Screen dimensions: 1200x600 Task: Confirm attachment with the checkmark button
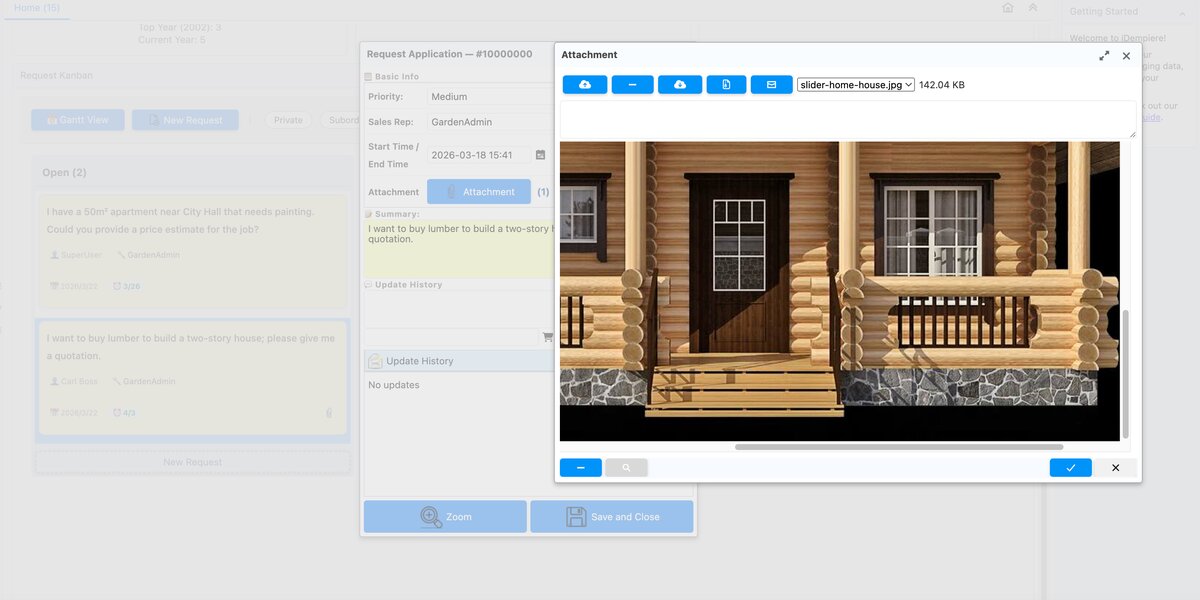coord(1070,467)
